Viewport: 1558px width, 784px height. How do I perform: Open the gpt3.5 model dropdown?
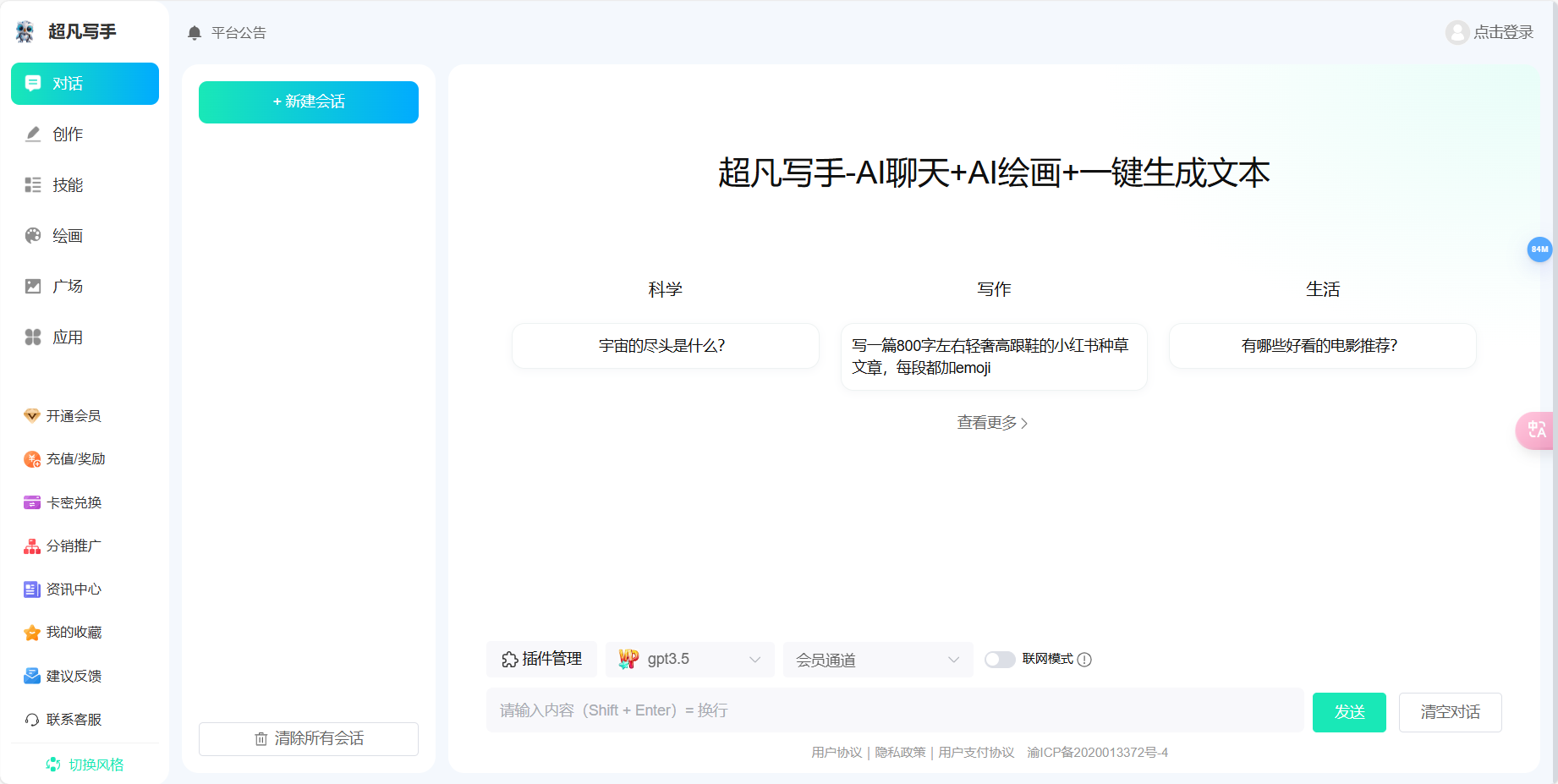[689, 659]
